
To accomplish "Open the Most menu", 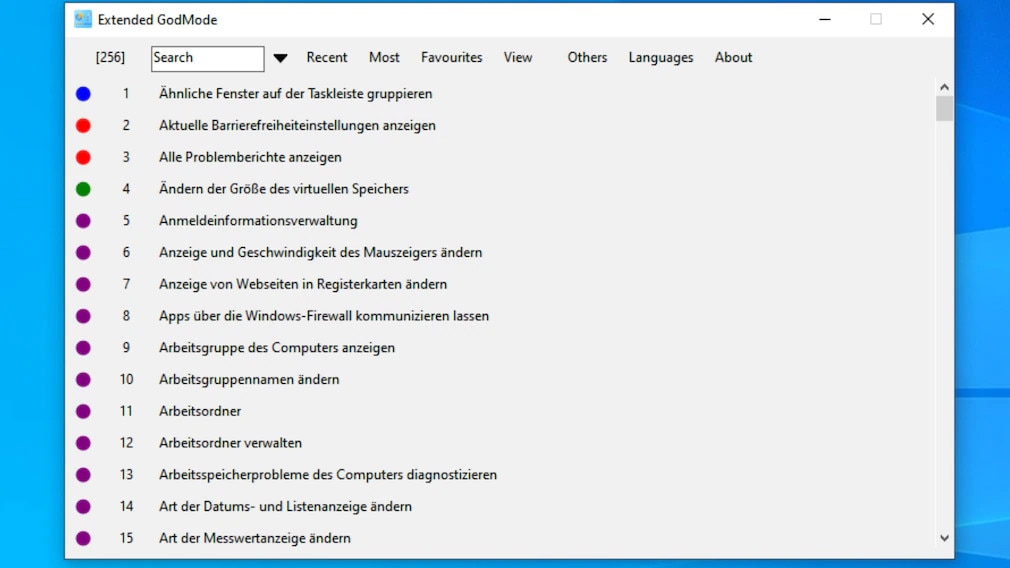I will coord(384,57).
